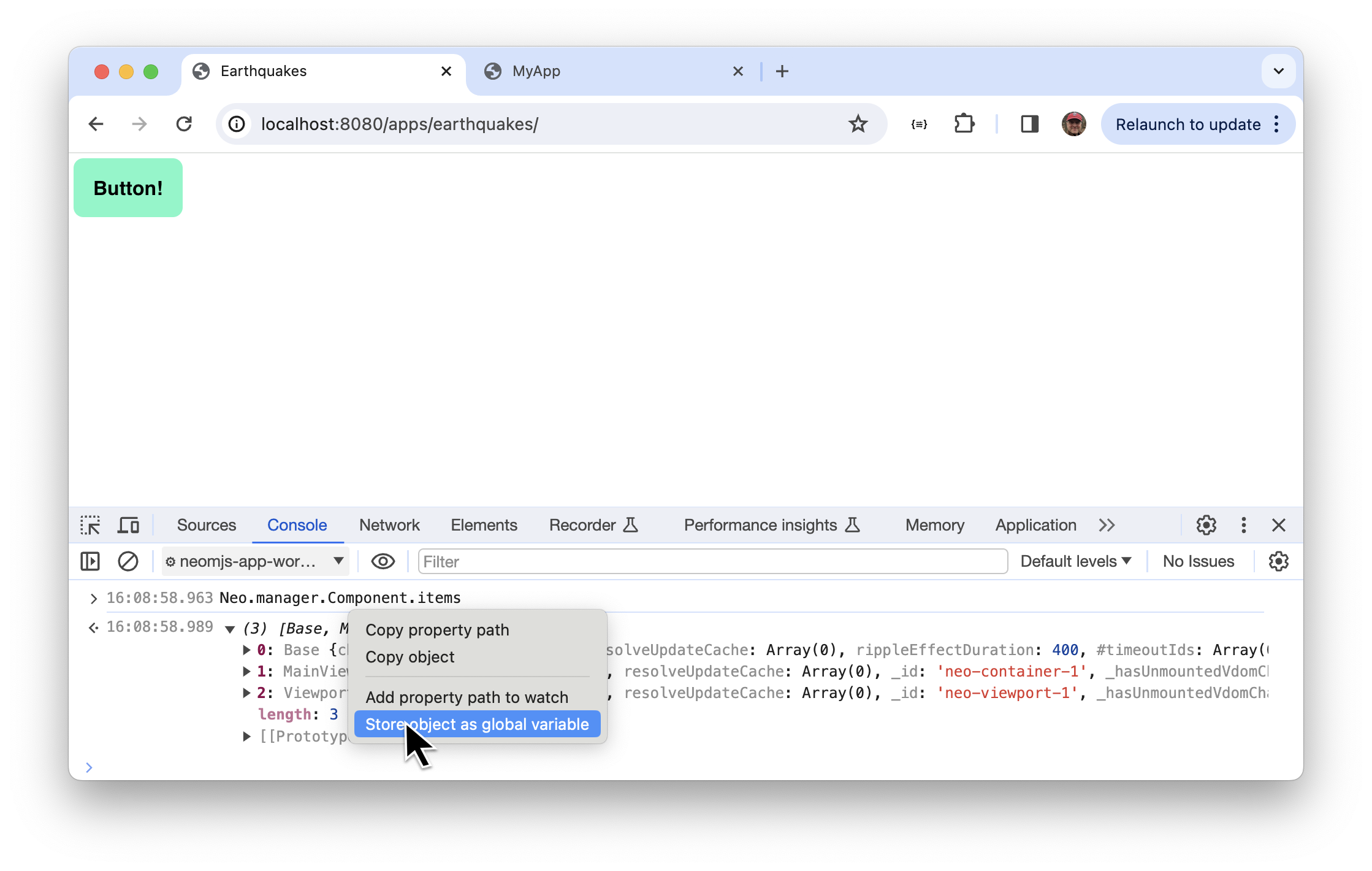Toggle the device toolbar icon
Viewport: 1372px width, 871px height.
[x=128, y=525]
